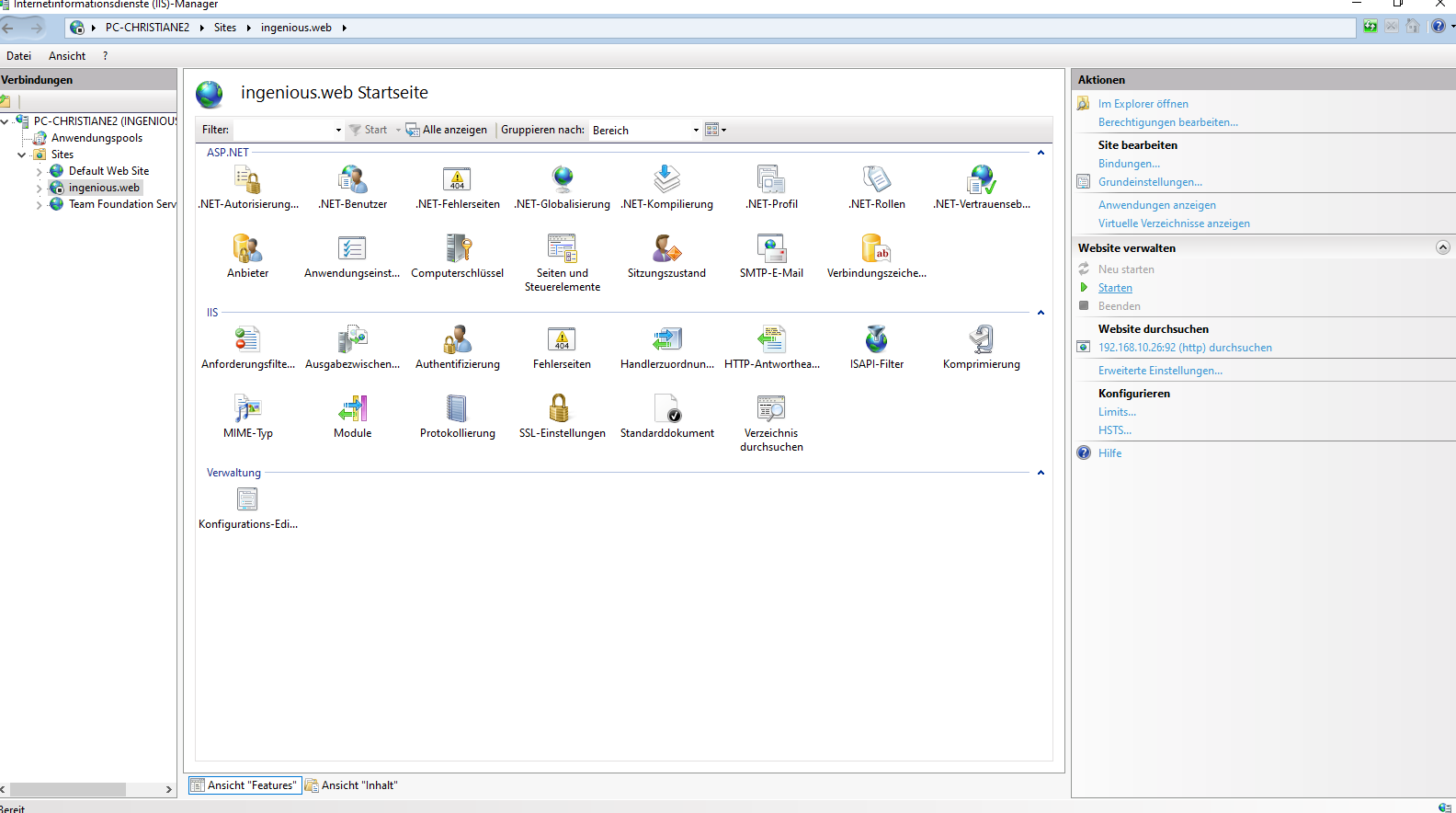Image resolution: width=1456 pixels, height=813 pixels.
Task: Open the .NET-Benutzer feature
Action: 352,188
